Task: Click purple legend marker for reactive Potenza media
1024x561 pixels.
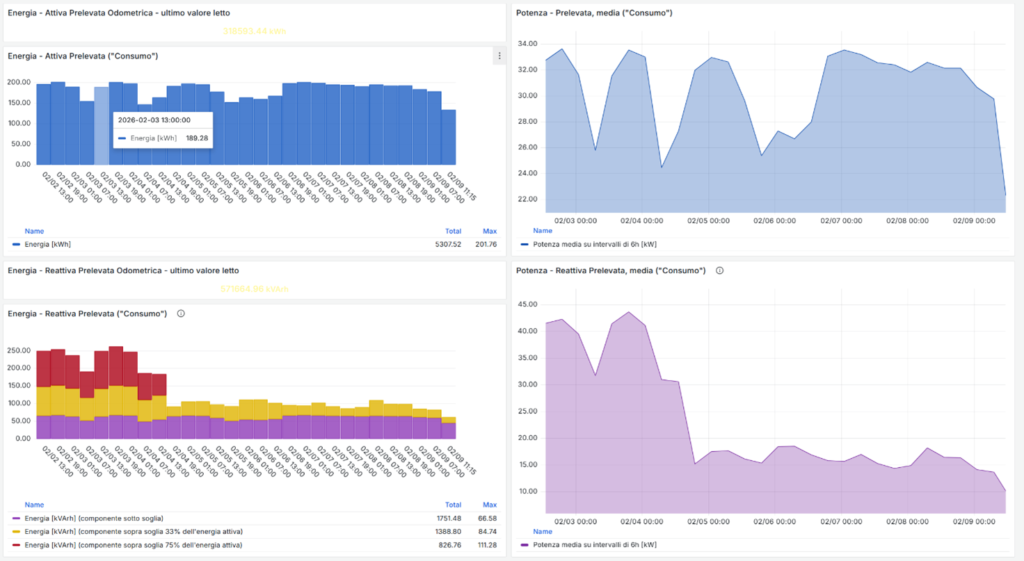Action: 526,545
